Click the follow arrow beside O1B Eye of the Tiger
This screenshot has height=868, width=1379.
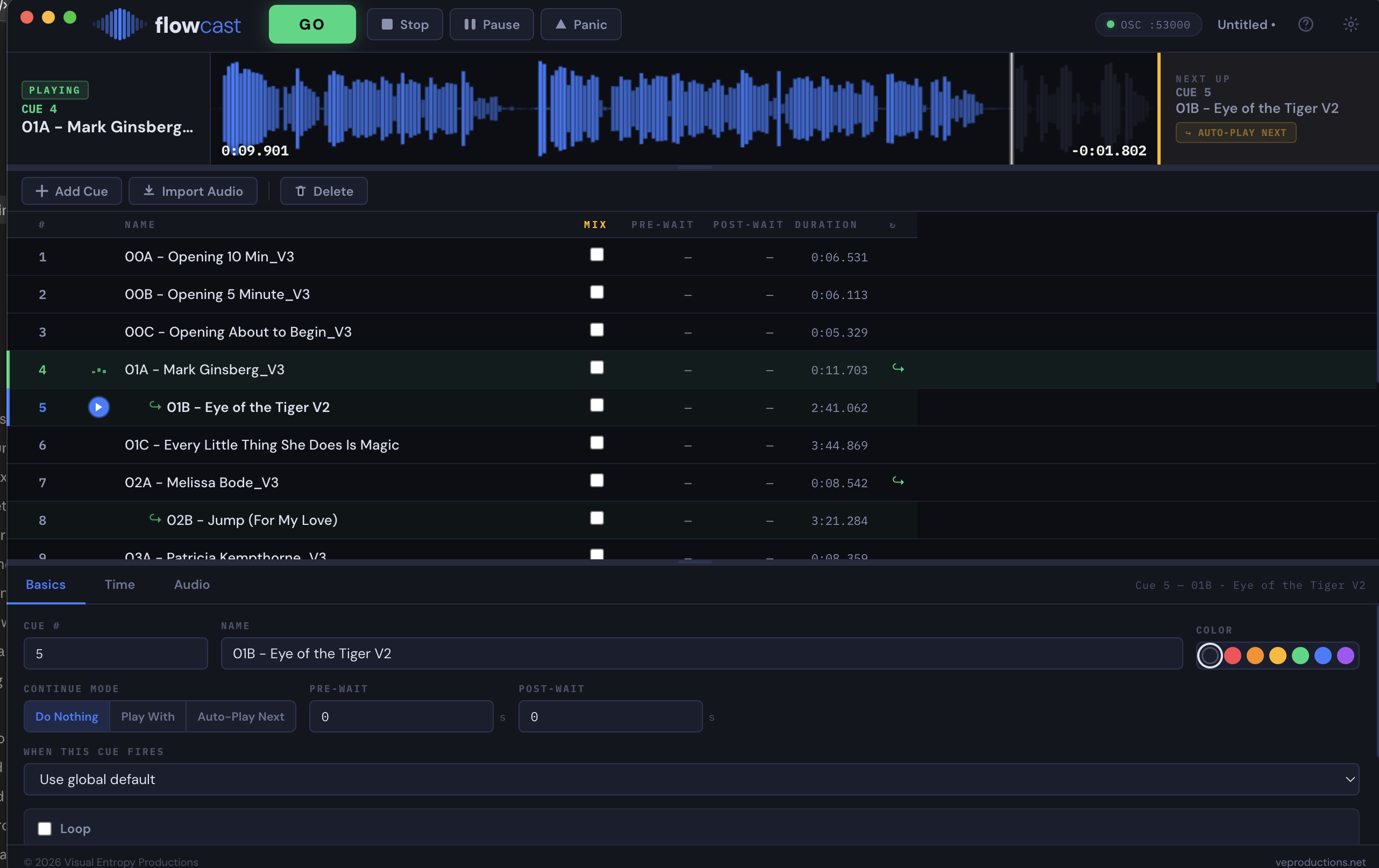[154, 405]
